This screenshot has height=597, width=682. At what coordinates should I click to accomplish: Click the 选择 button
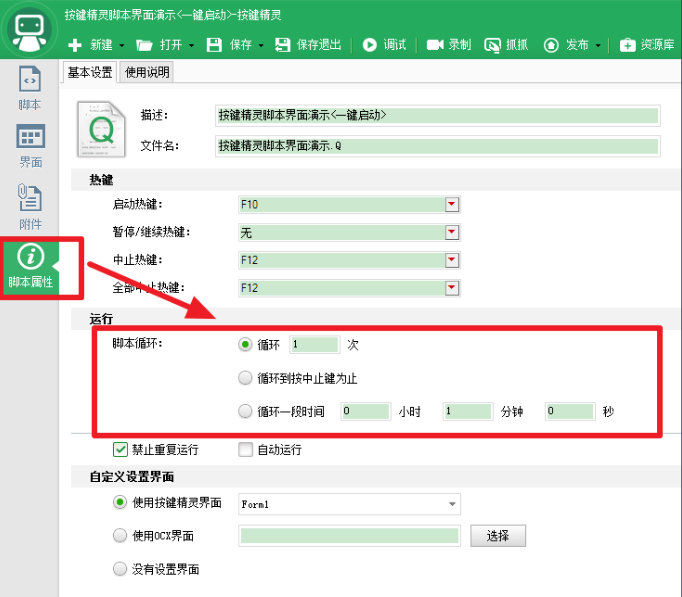498,536
